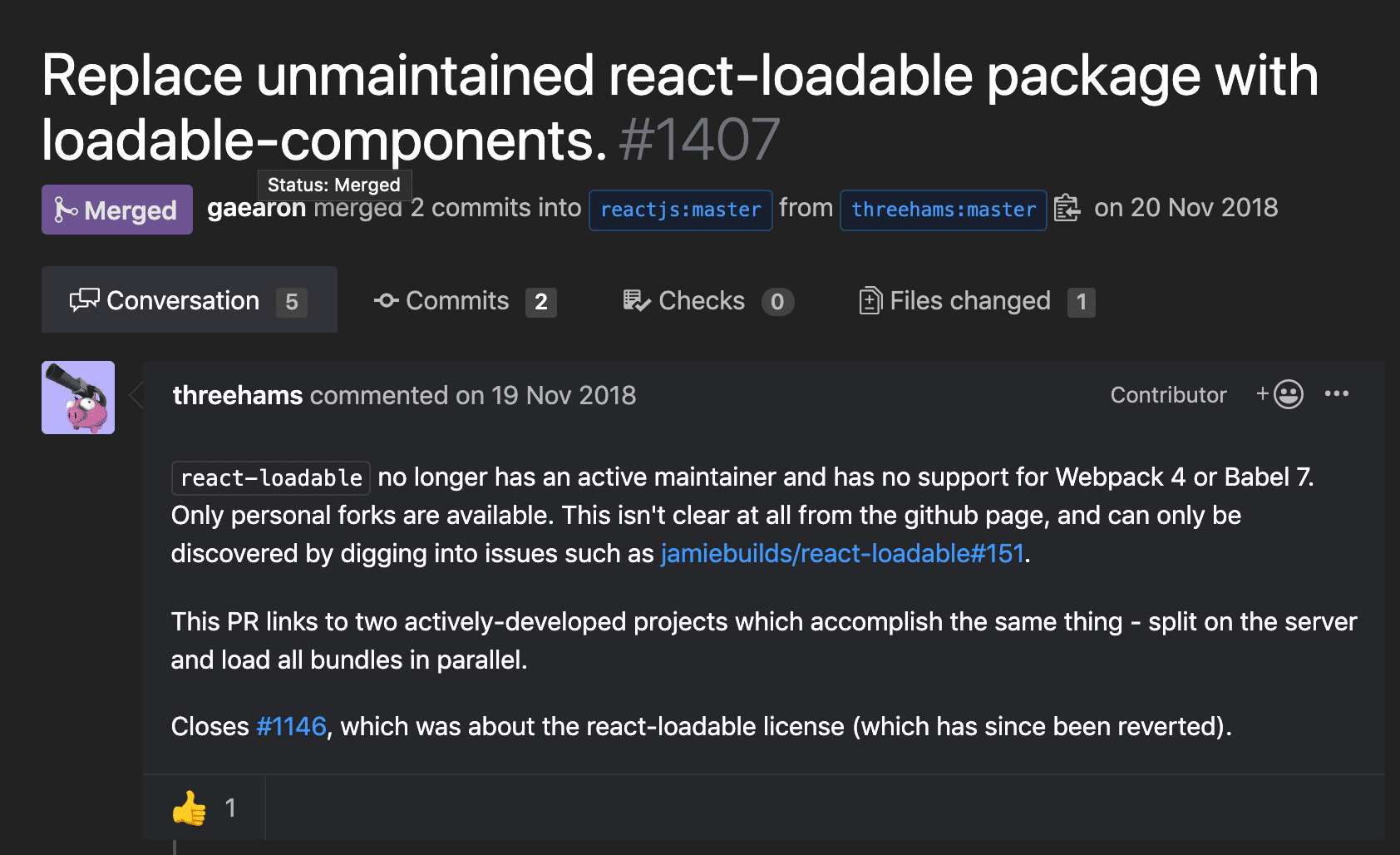Image resolution: width=1400 pixels, height=855 pixels.
Task: Open the comment options ellipsis menu
Action: coord(1336,394)
